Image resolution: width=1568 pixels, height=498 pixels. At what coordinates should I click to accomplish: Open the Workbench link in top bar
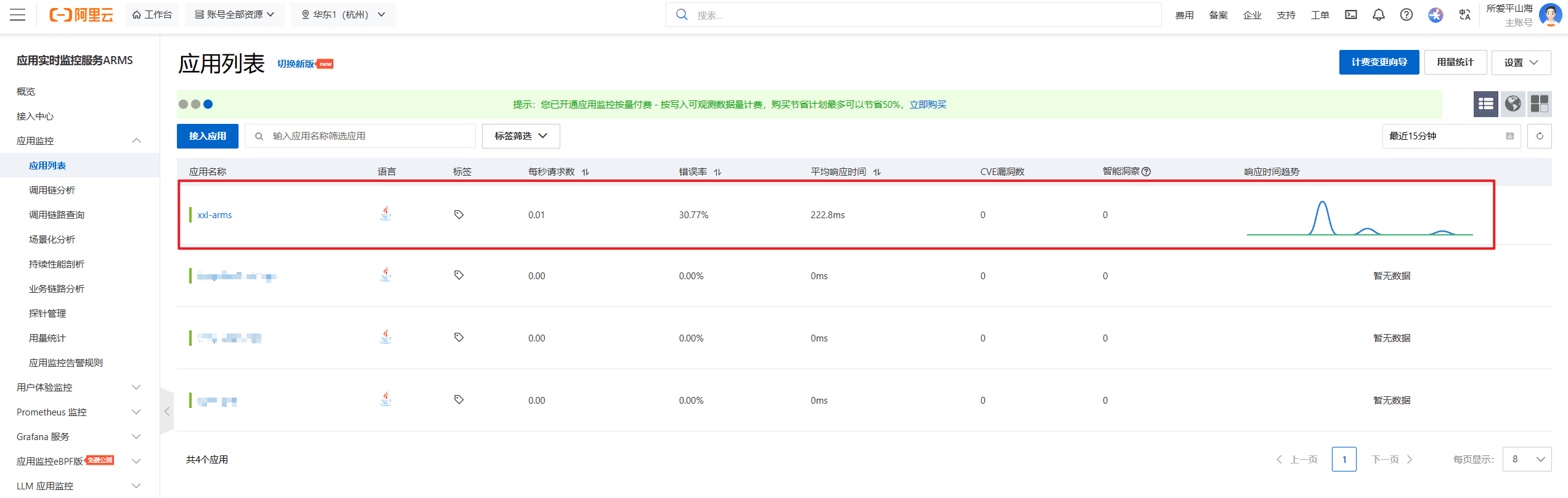click(152, 15)
